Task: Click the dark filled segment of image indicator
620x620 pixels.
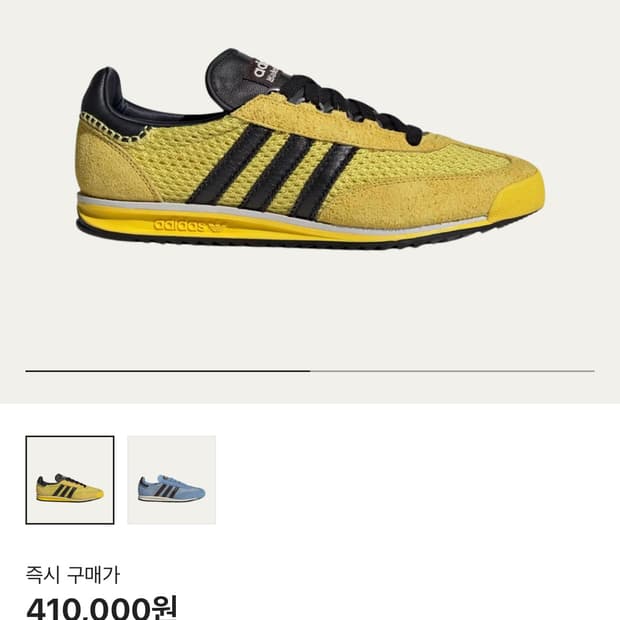Action: (168, 371)
